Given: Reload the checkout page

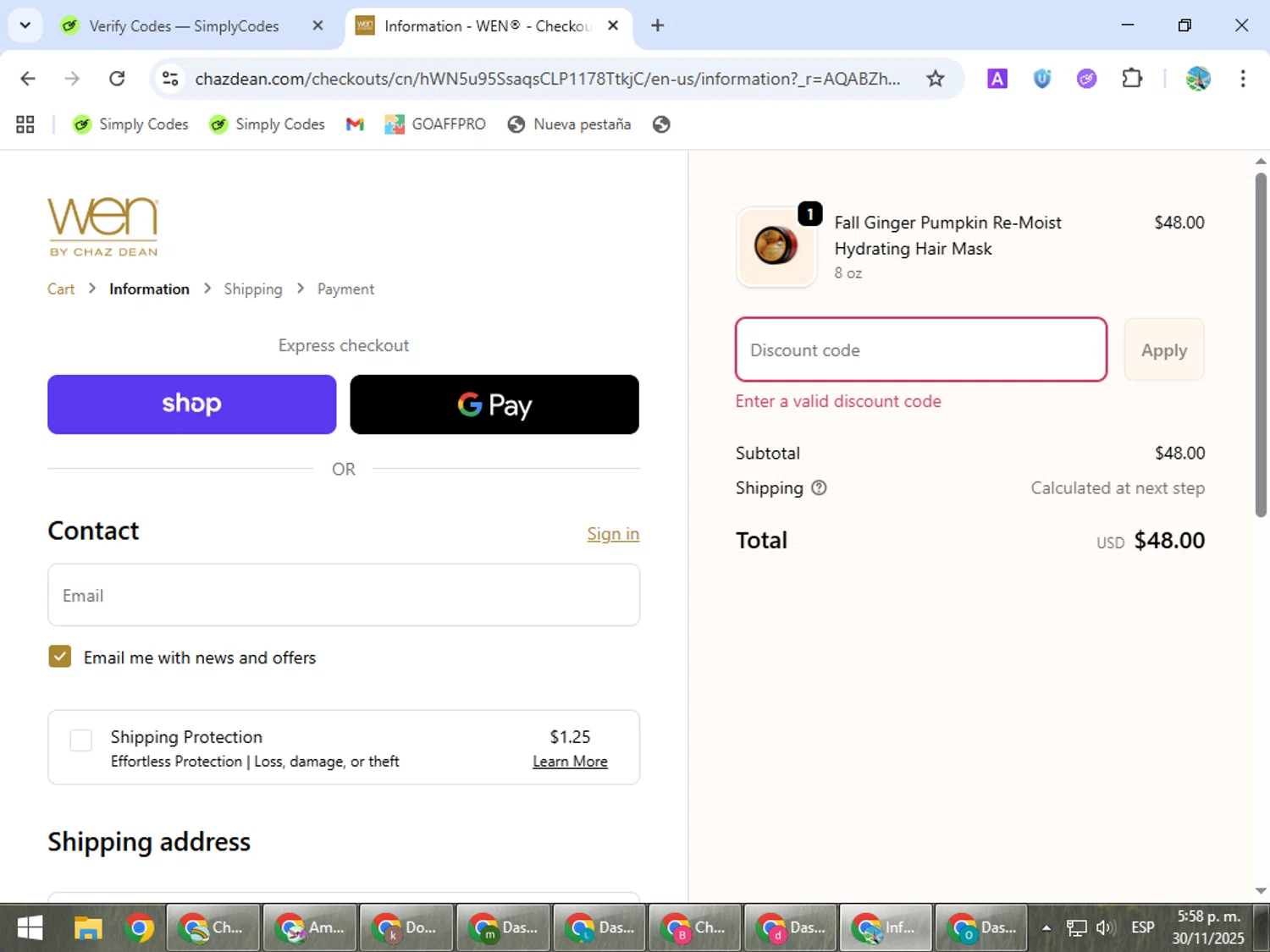Looking at the screenshot, I should (x=117, y=79).
